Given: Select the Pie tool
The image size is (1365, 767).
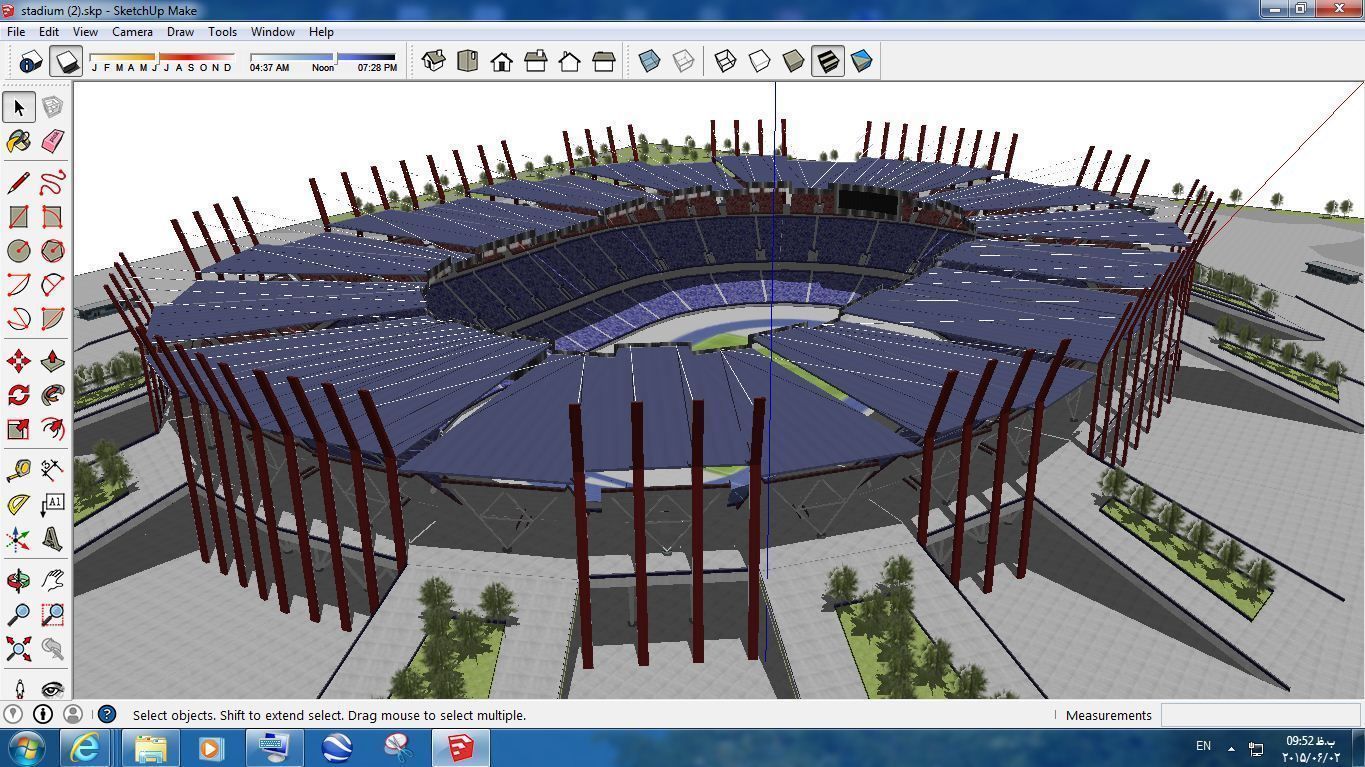Looking at the screenshot, I should pyautogui.click(x=53, y=319).
